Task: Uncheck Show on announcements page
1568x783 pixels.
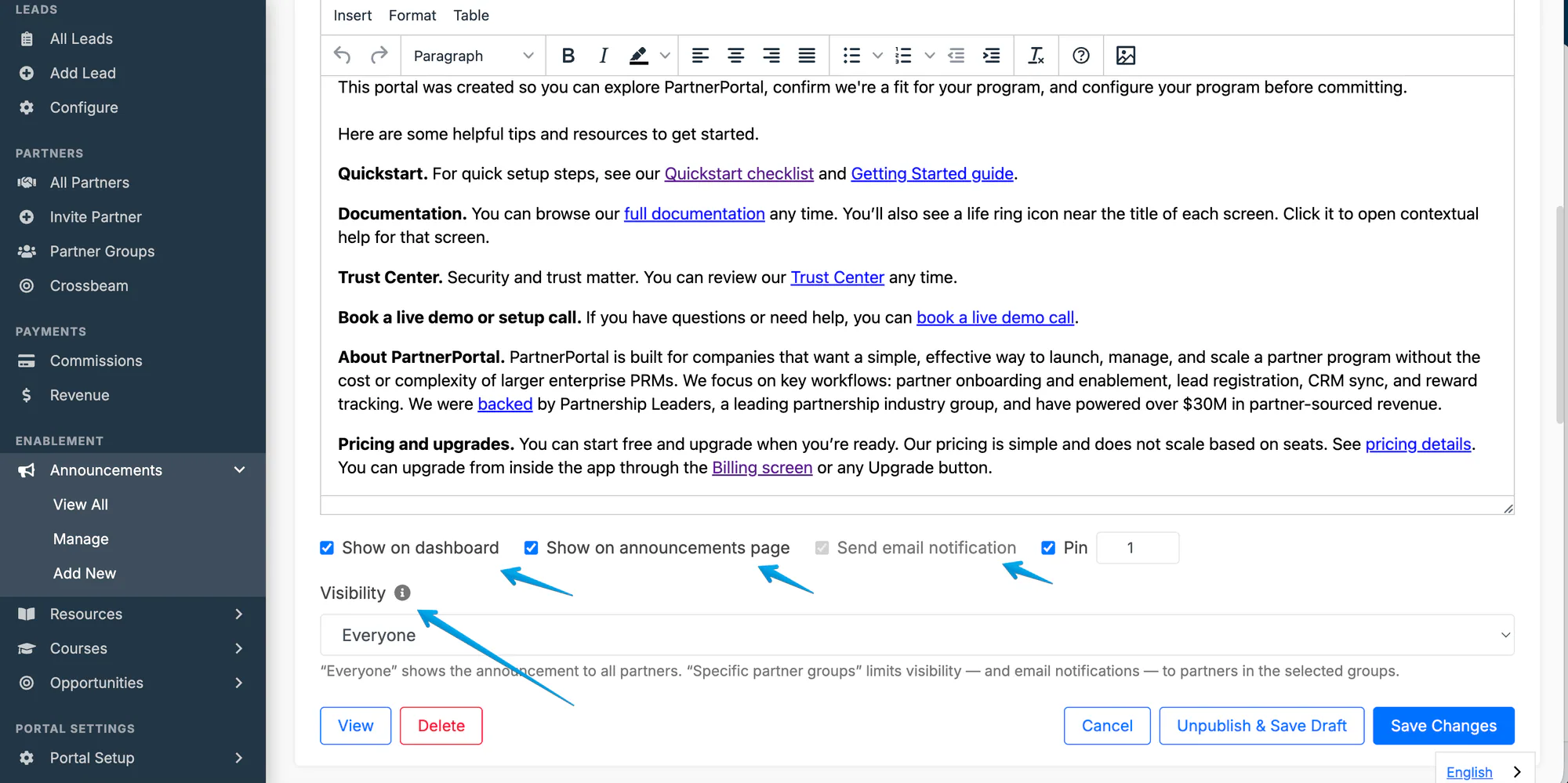Action: pos(531,548)
